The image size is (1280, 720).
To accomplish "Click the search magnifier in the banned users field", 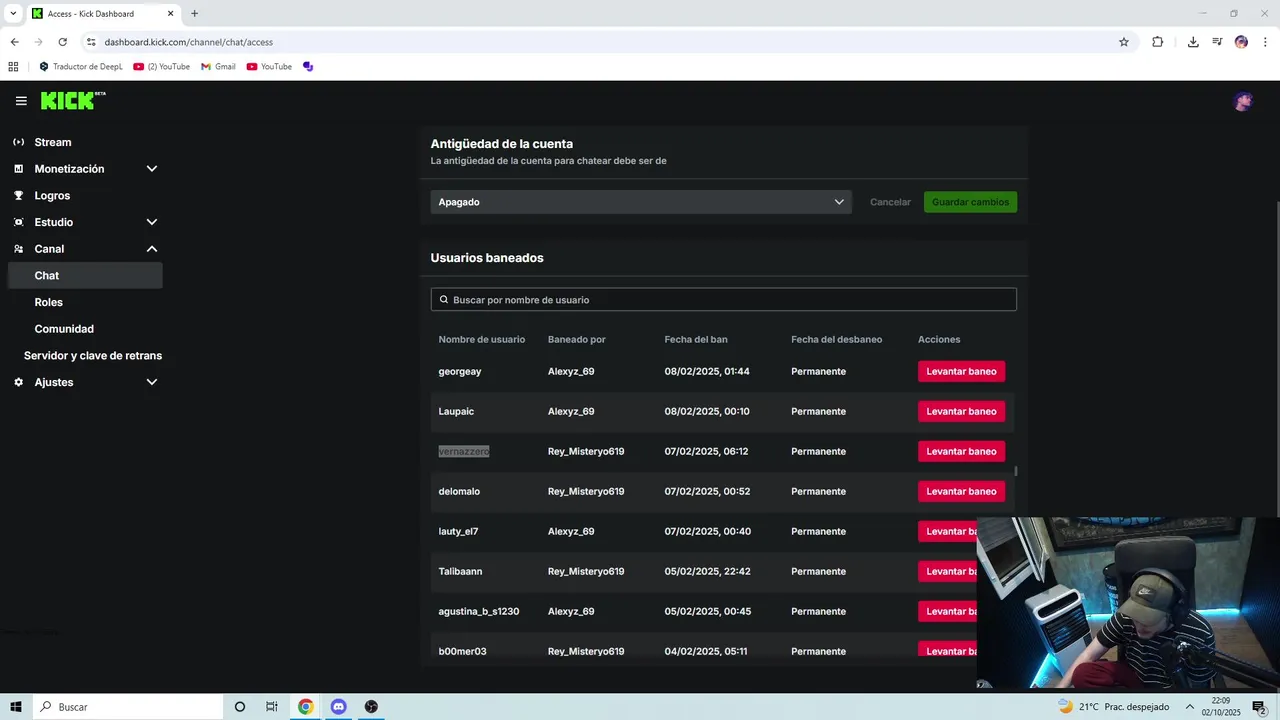I will [x=444, y=300].
